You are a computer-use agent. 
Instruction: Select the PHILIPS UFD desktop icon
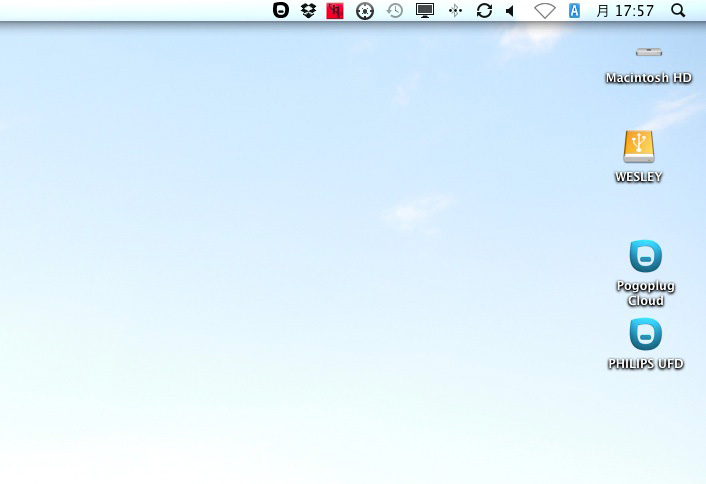[646, 334]
